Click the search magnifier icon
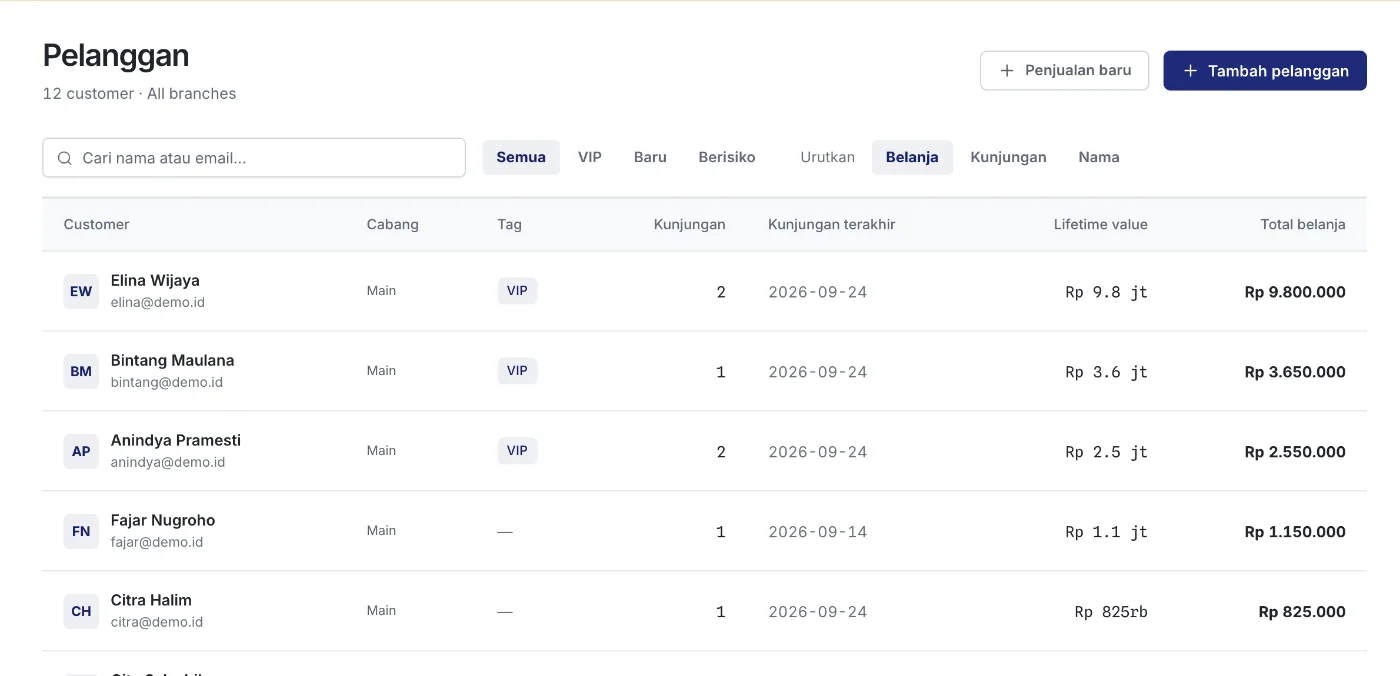The height and width of the screenshot is (676, 1400). pyautogui.click(x=65, y=158)
